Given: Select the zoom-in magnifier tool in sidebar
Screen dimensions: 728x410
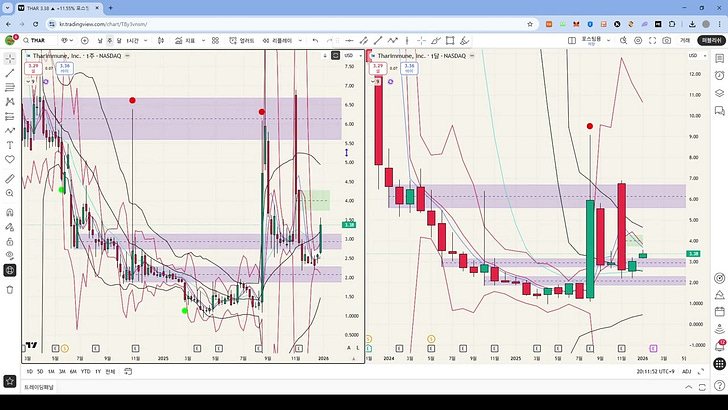Looking at the screenshot, I should [x=10, y=193].
